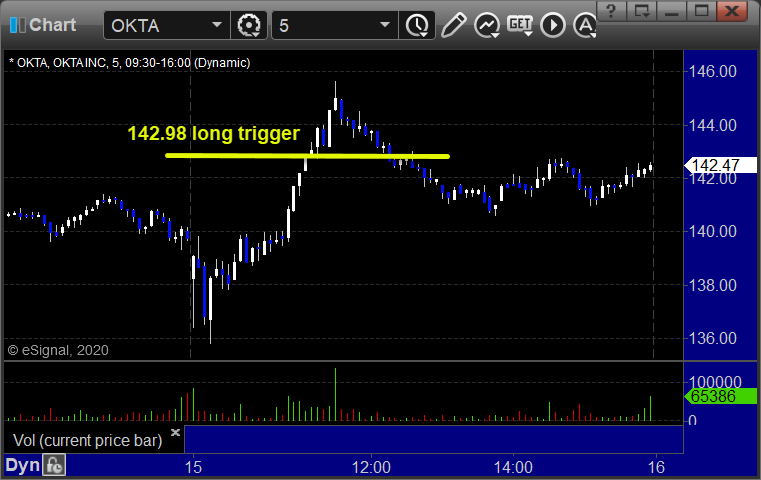
Task: Click the 136.00 price axis label
Action: [712, 338]
